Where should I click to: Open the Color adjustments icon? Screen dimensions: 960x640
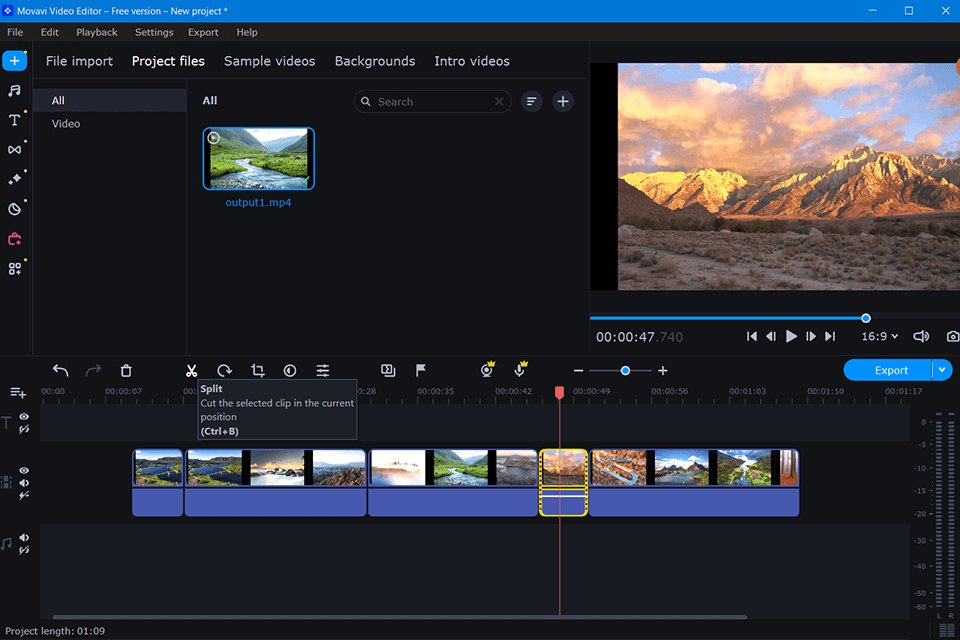290,370
